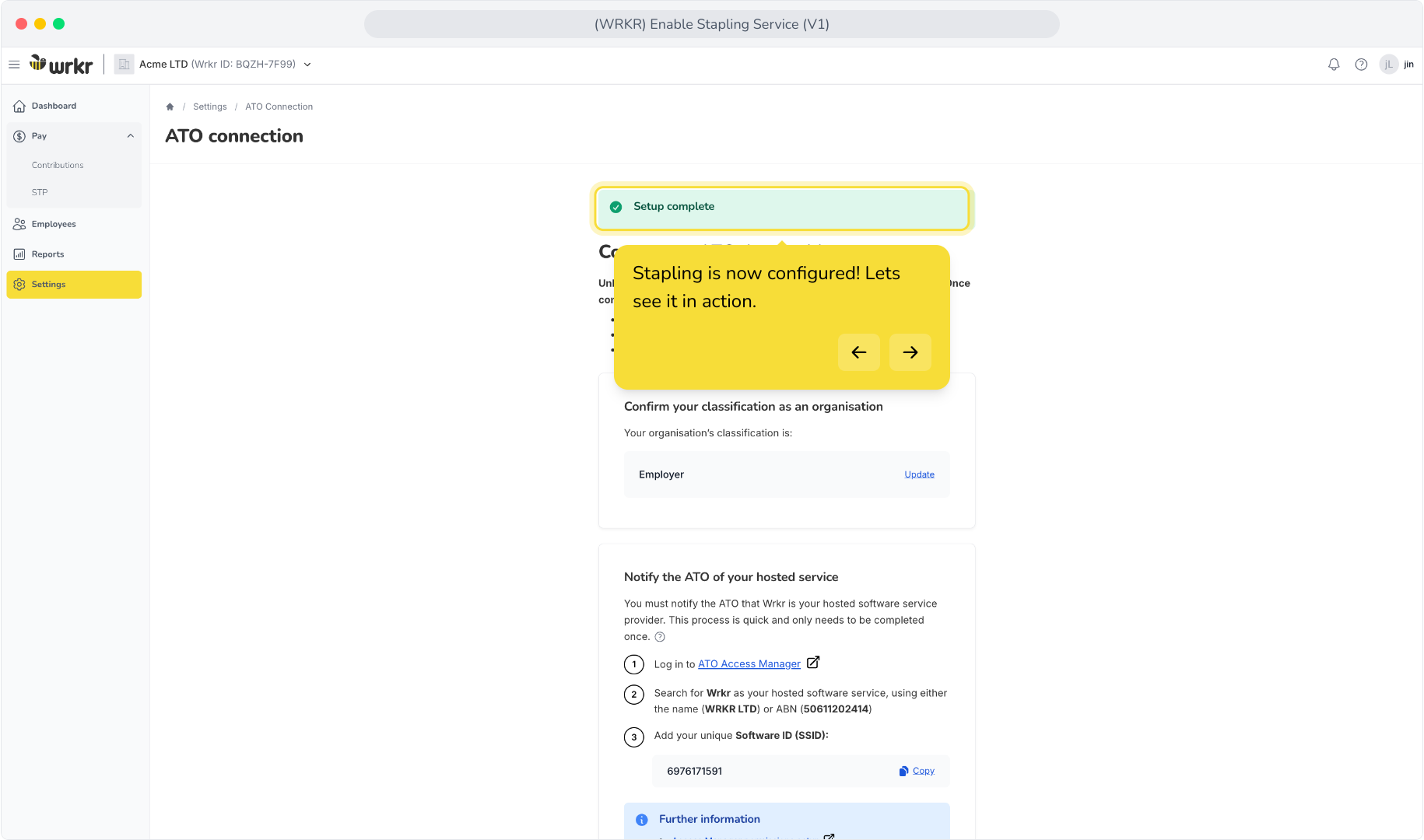Open notifications bell icon
The image size is (1424, 840).
click(x=1334, y=65)
